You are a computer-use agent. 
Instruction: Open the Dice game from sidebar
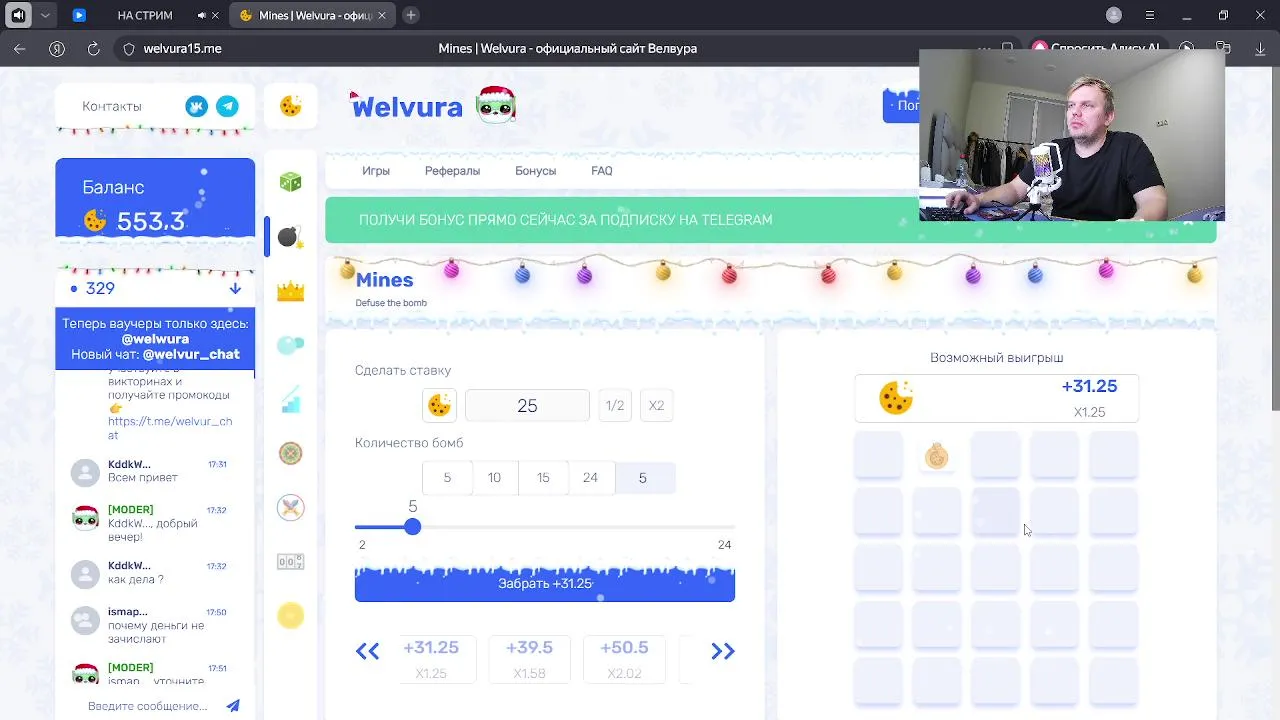[x=290, y=182]
